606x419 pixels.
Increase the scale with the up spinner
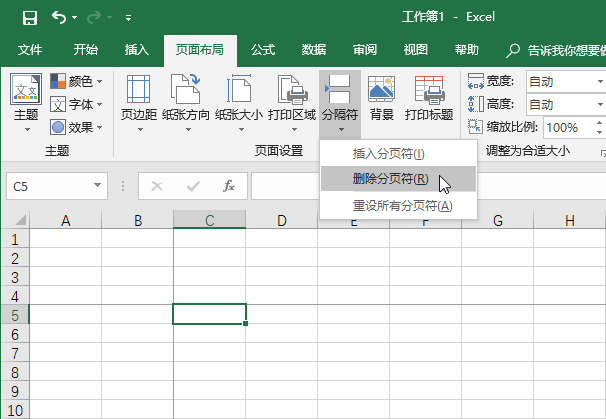(x=599, y=123)
